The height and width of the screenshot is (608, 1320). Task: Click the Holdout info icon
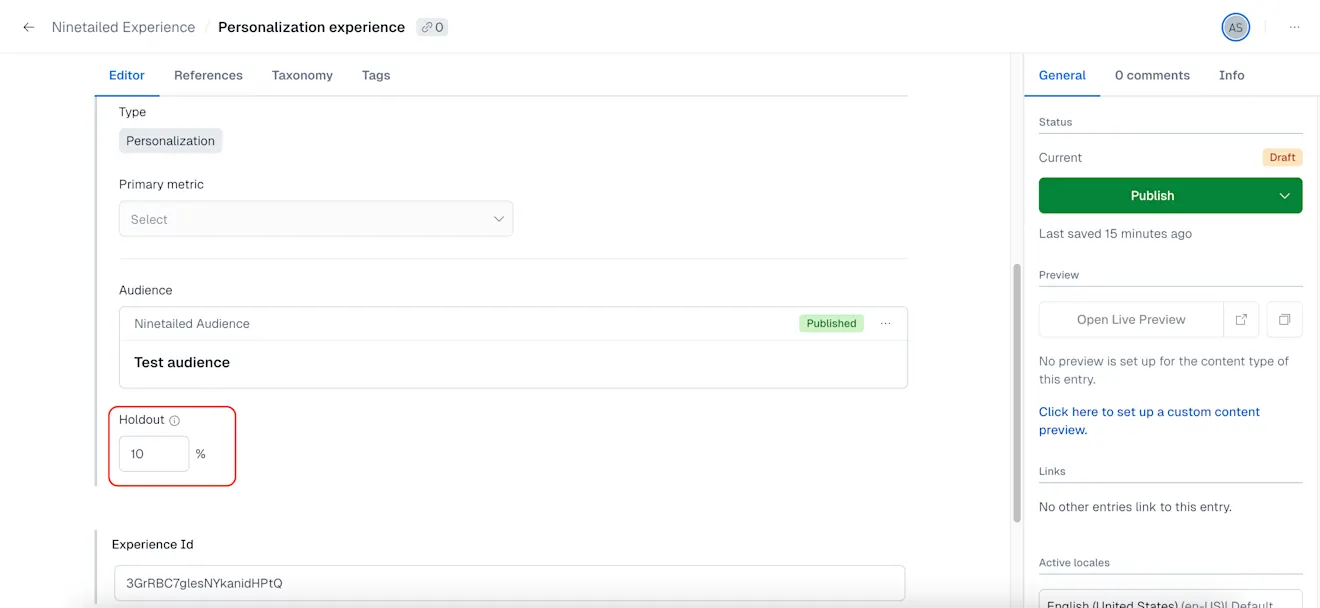(x=174, y=419)
